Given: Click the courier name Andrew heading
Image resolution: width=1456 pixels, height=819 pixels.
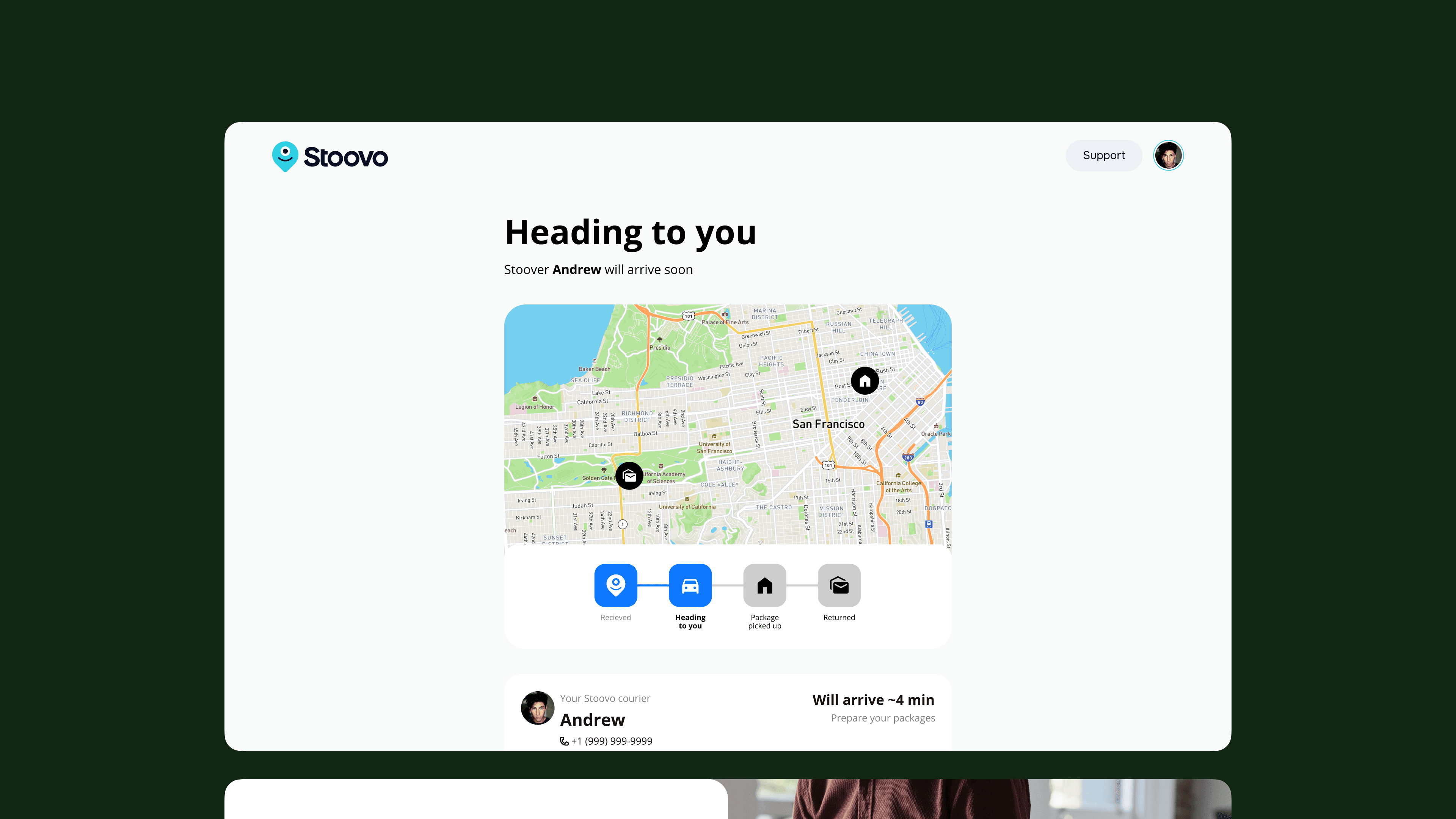Looking at the screenshot, I should click(592, 720).
